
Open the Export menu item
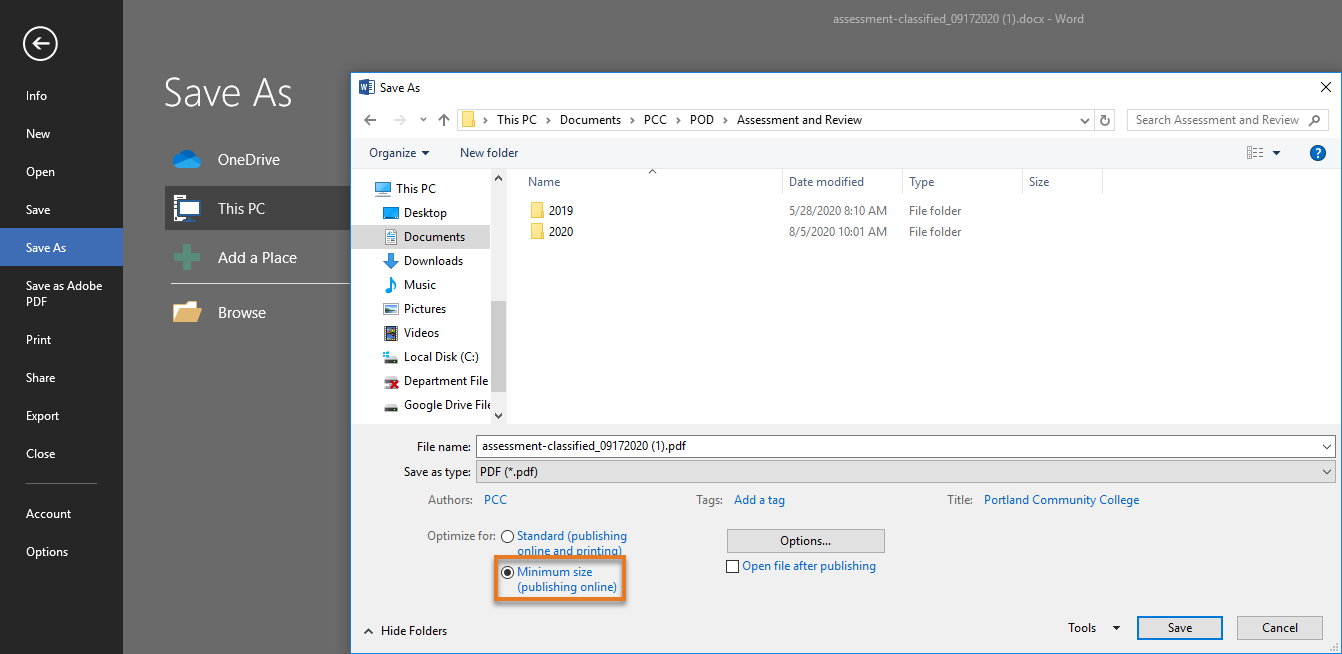click(41, 415)
